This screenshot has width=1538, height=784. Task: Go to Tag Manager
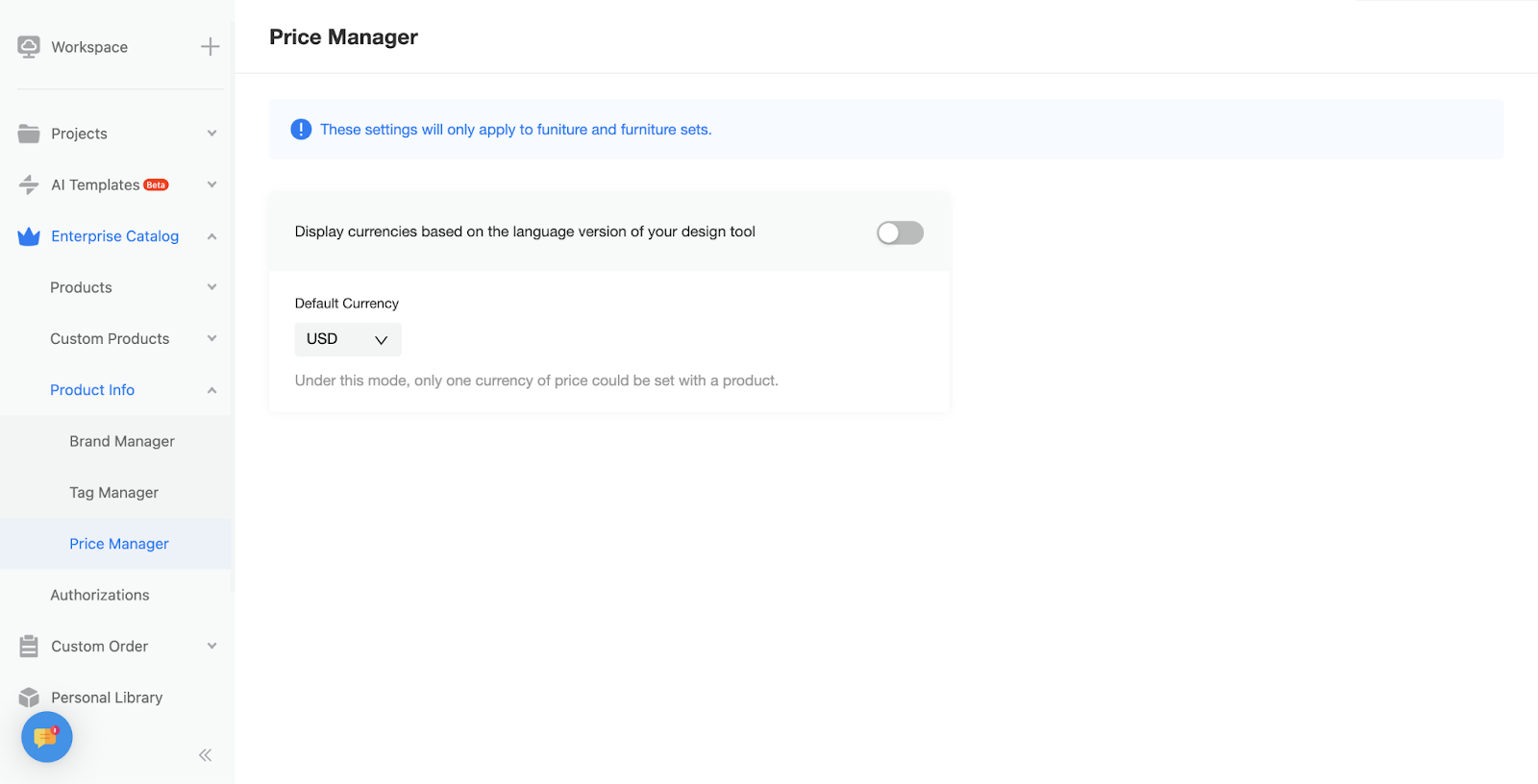113,493
